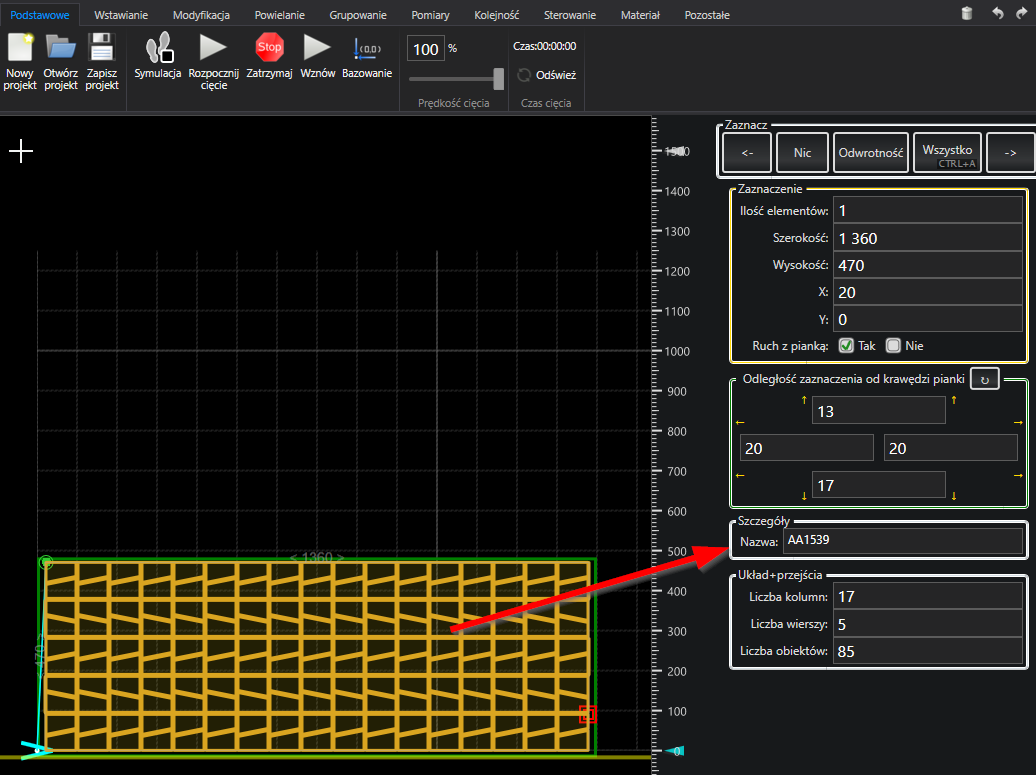Image resolution: width=1036 pixels, height=775 pixels.
Task: Run Bazowanie homing icon
Action: pos(367,48)
